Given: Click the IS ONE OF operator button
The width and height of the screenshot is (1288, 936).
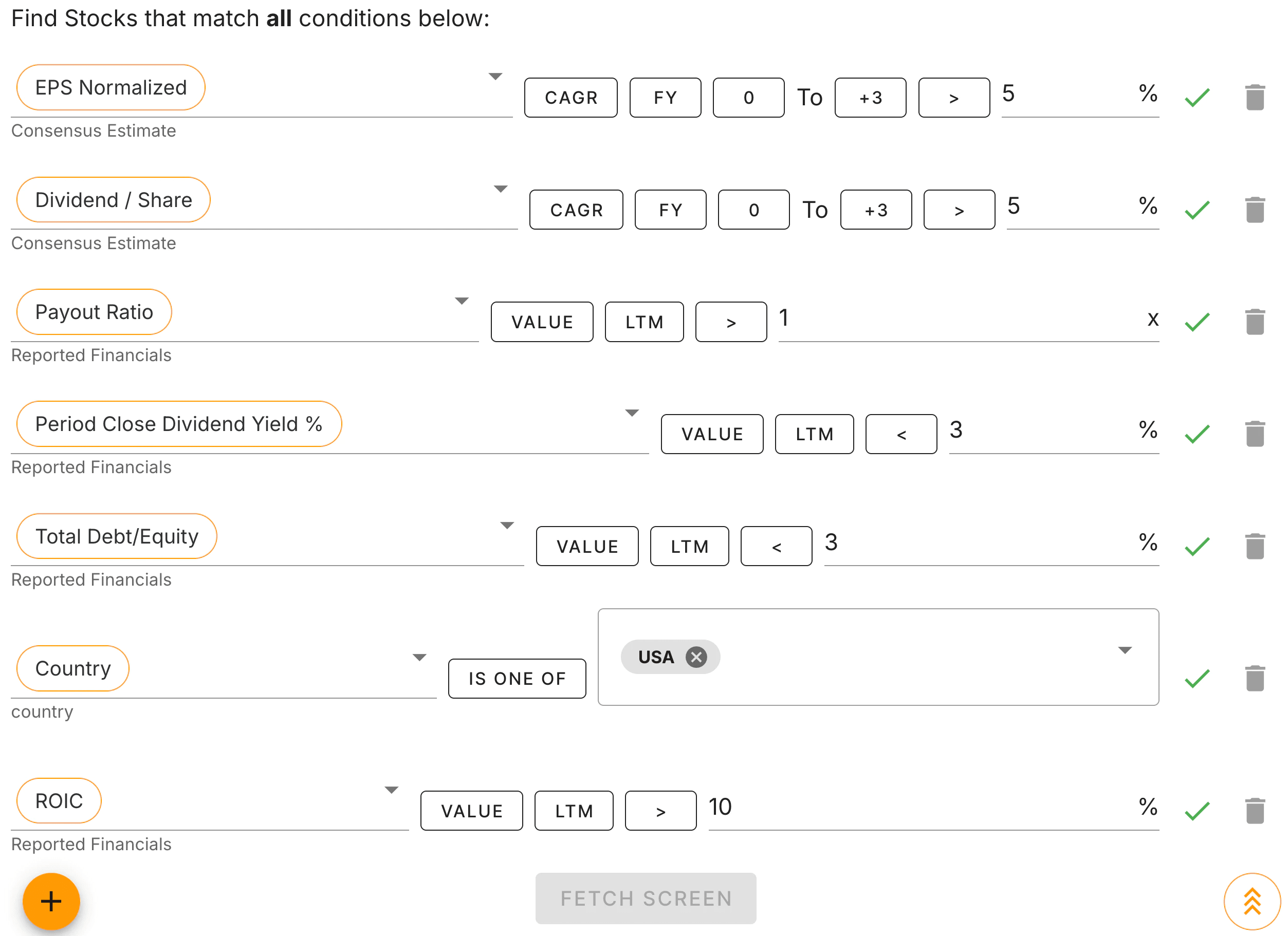Looking at the screenshot, I should coord(517,678).
